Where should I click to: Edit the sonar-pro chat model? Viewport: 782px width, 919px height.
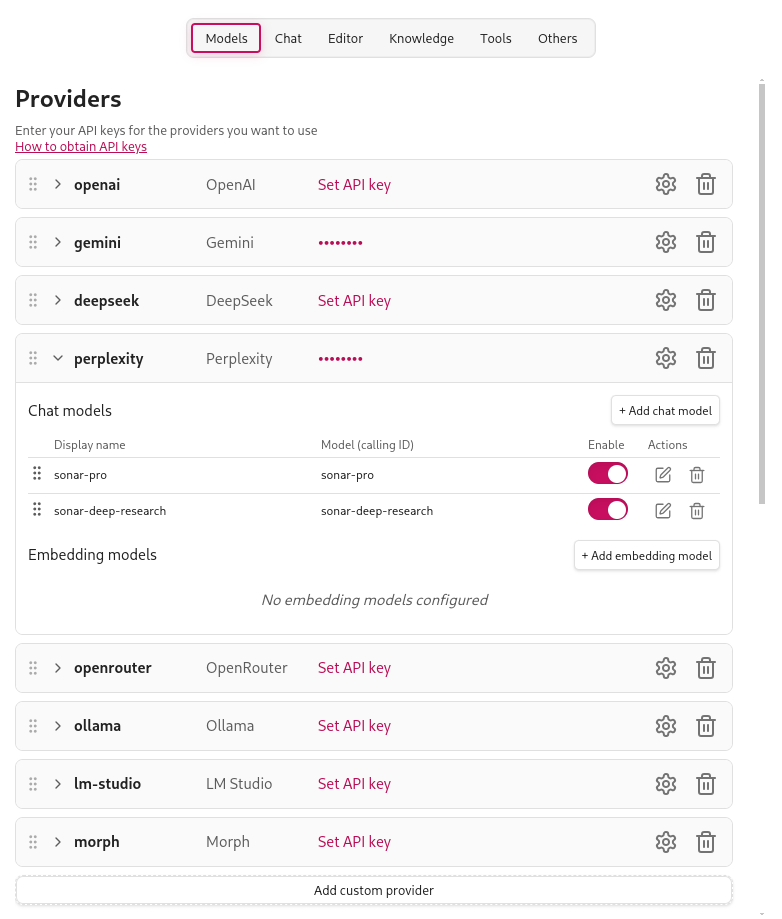662,474
